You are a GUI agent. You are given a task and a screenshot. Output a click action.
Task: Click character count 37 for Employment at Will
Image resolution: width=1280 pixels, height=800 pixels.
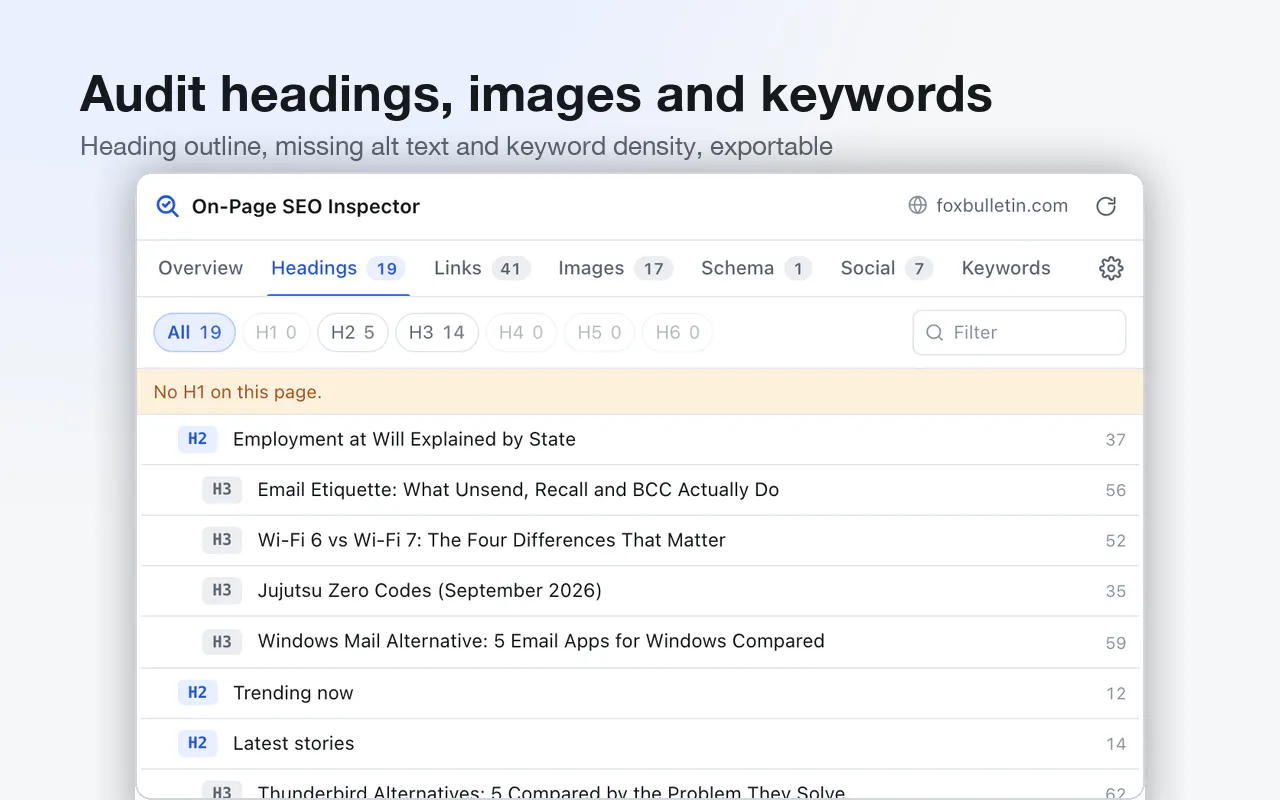pos(1116,440)
